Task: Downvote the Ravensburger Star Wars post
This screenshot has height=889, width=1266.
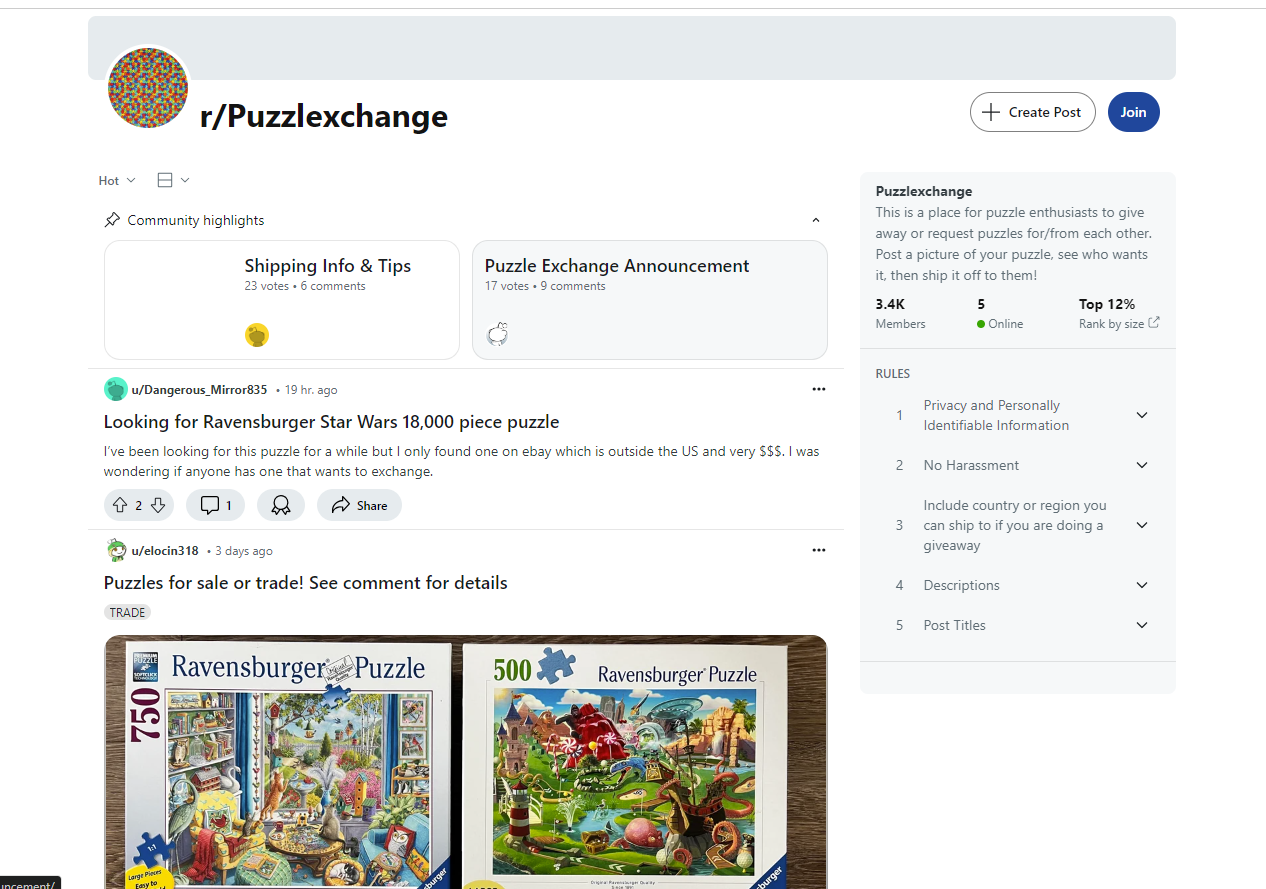Action: [158, 506]
